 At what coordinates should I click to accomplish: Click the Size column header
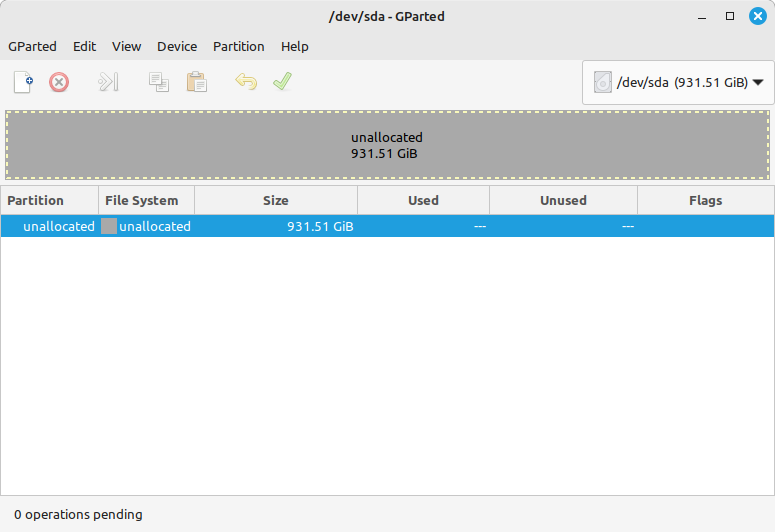tap(276, 200)
